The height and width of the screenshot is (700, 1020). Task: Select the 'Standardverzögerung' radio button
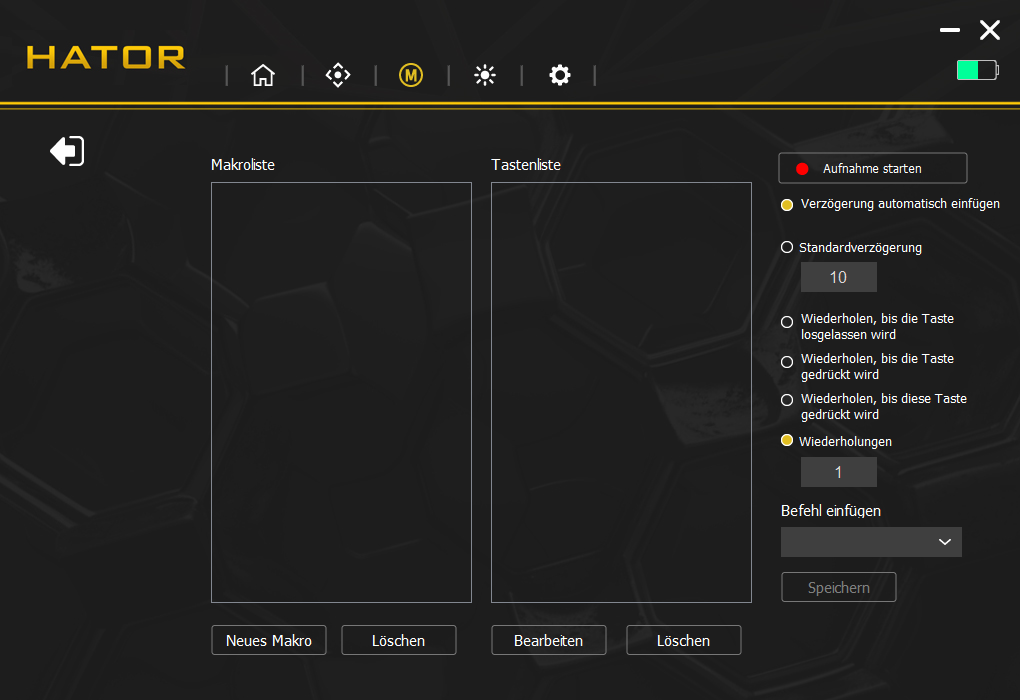point(787,247)
